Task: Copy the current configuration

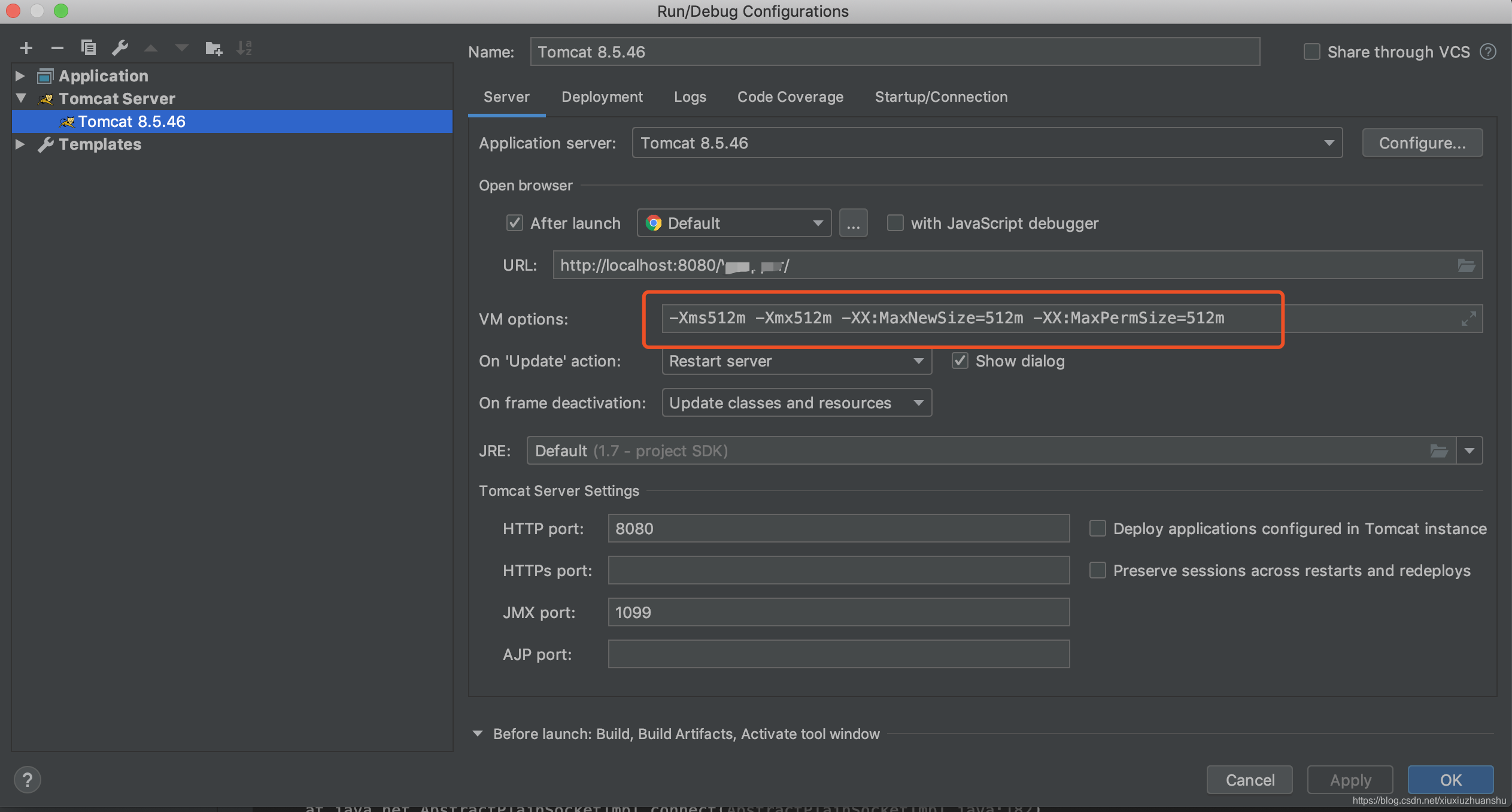Action: [x=89, y=47]
